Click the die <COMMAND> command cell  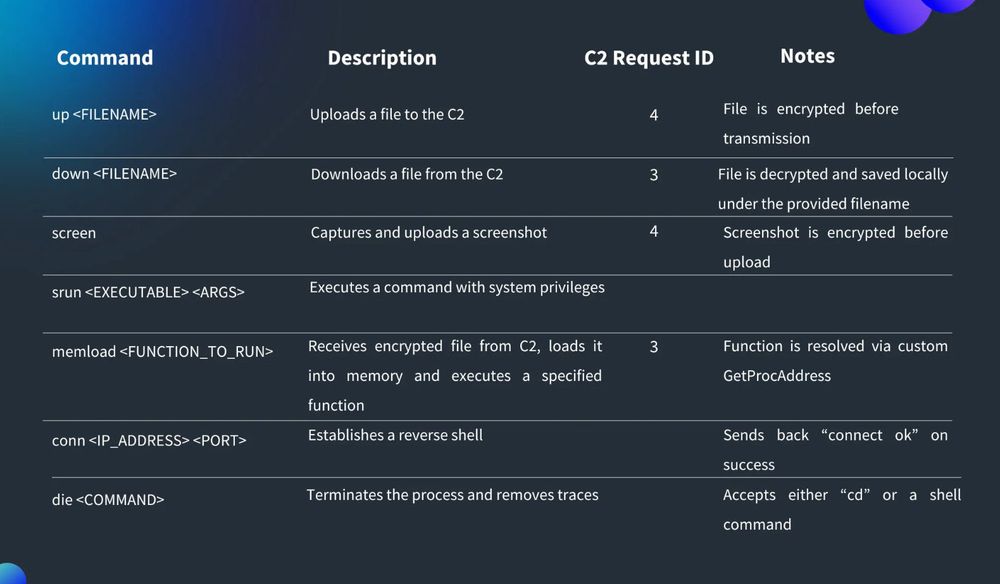[x=108, y=499]
